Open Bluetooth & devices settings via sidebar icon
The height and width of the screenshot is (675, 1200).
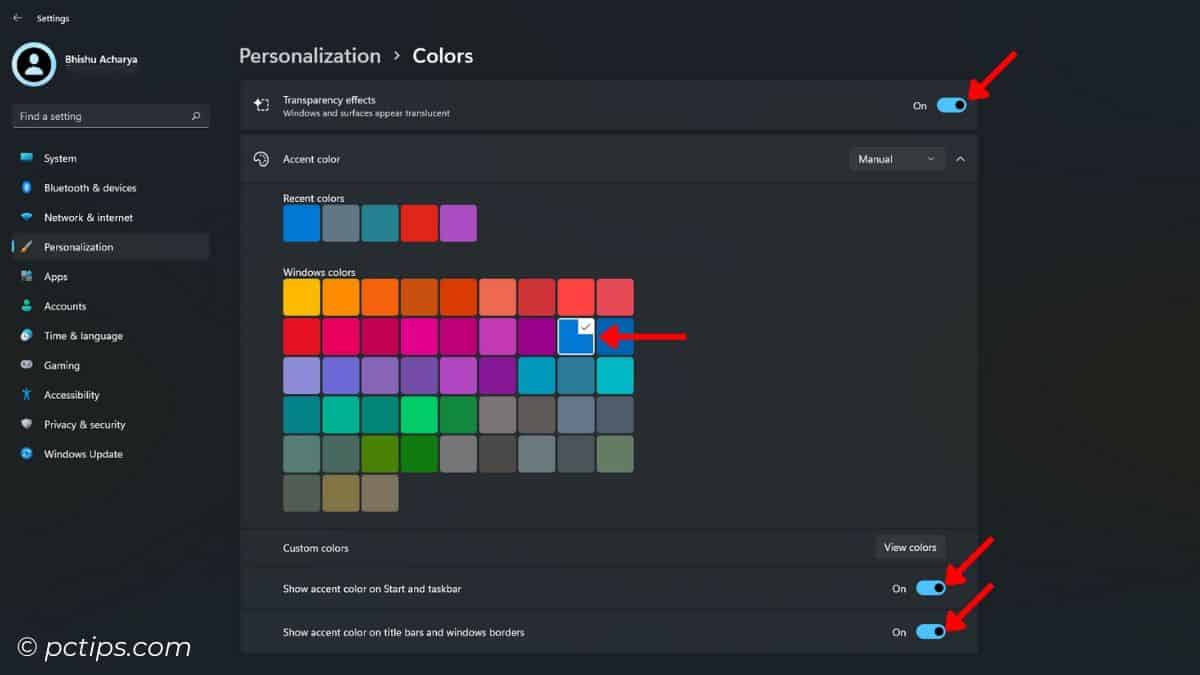(x=28, y=188)
